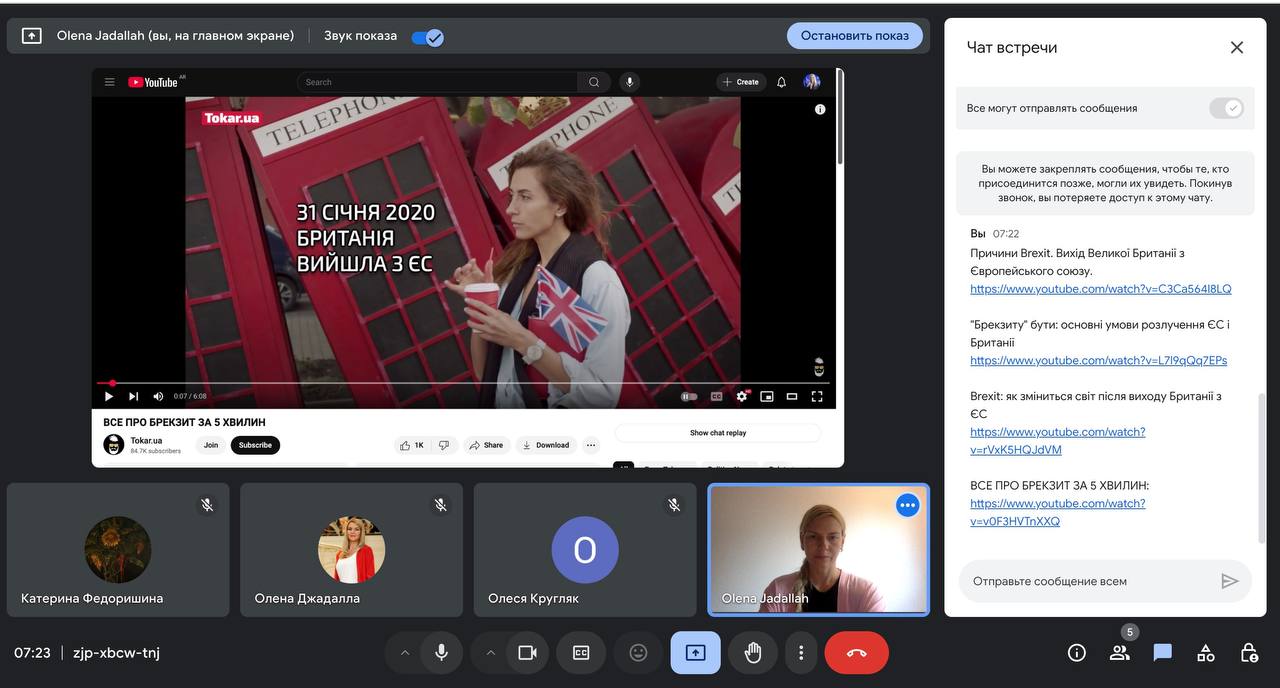1280x688 pixels.
Task: Select Олена Джадалла participant tile
Action: point(352,550)
